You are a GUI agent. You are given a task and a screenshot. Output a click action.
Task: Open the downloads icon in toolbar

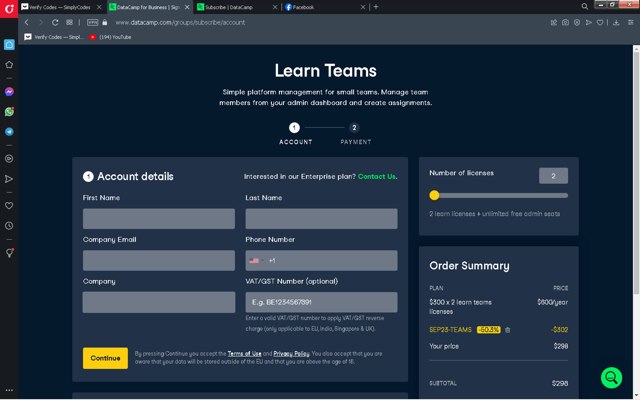click(x=616, y=22)
